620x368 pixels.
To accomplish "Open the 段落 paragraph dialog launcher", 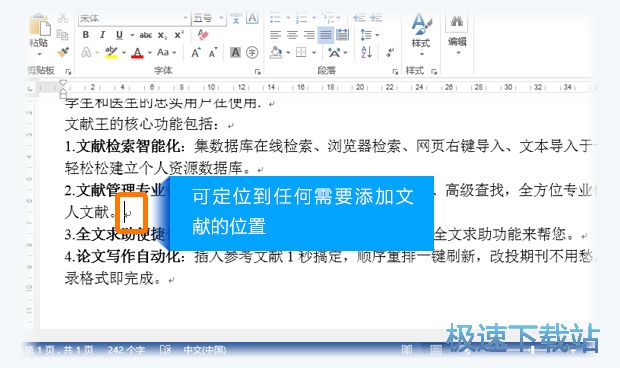I will [395, 72].
